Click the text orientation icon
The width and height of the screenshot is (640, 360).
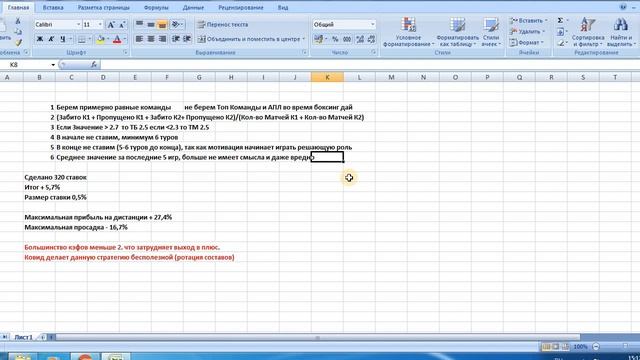click(176, 24)
